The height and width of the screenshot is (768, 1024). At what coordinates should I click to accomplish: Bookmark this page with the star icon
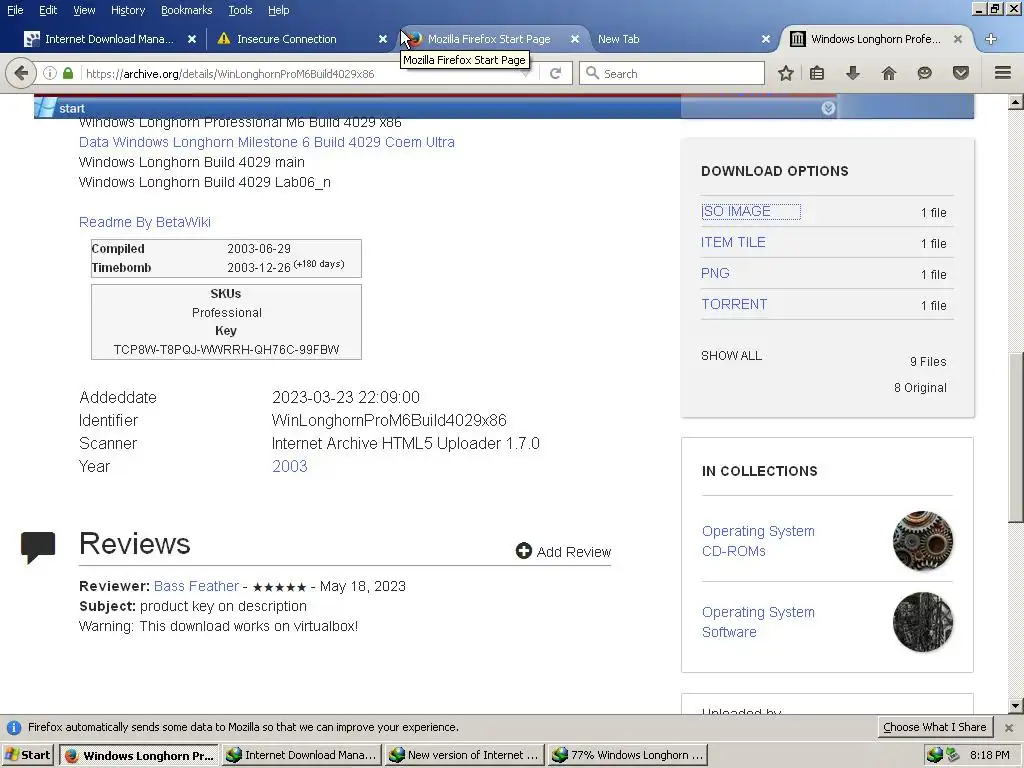coord(786,73)
